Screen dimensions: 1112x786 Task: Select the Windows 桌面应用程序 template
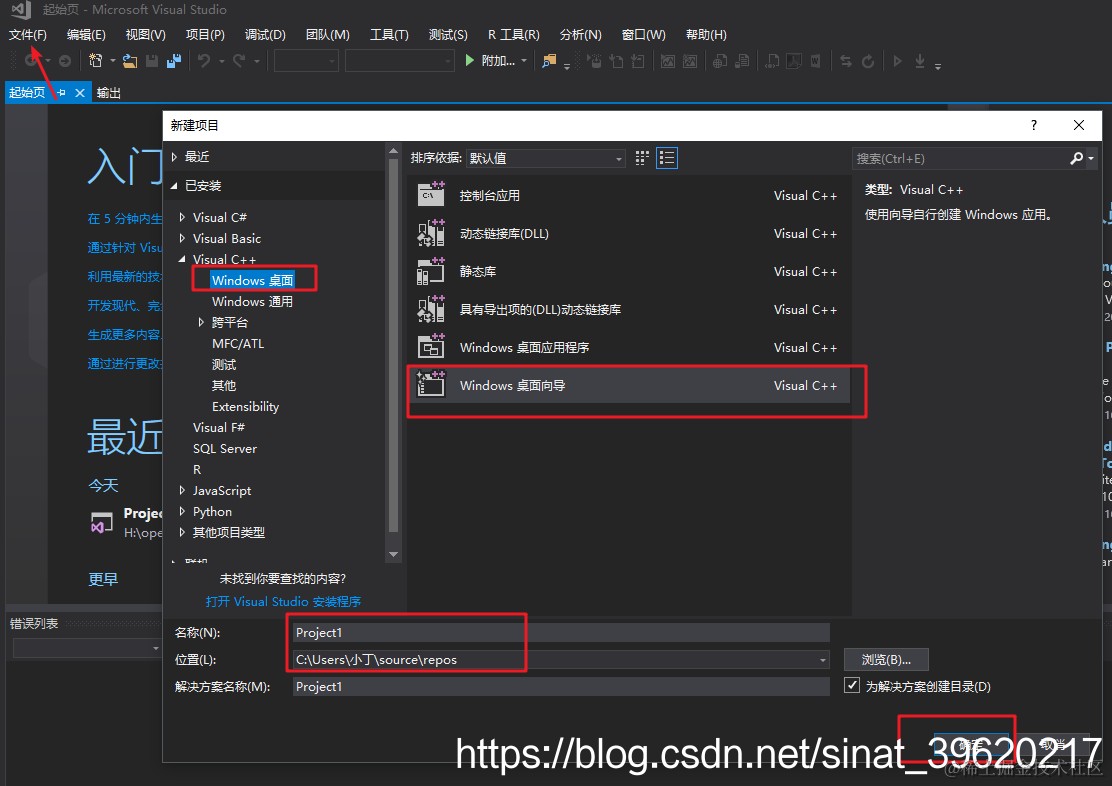[629, 348]
